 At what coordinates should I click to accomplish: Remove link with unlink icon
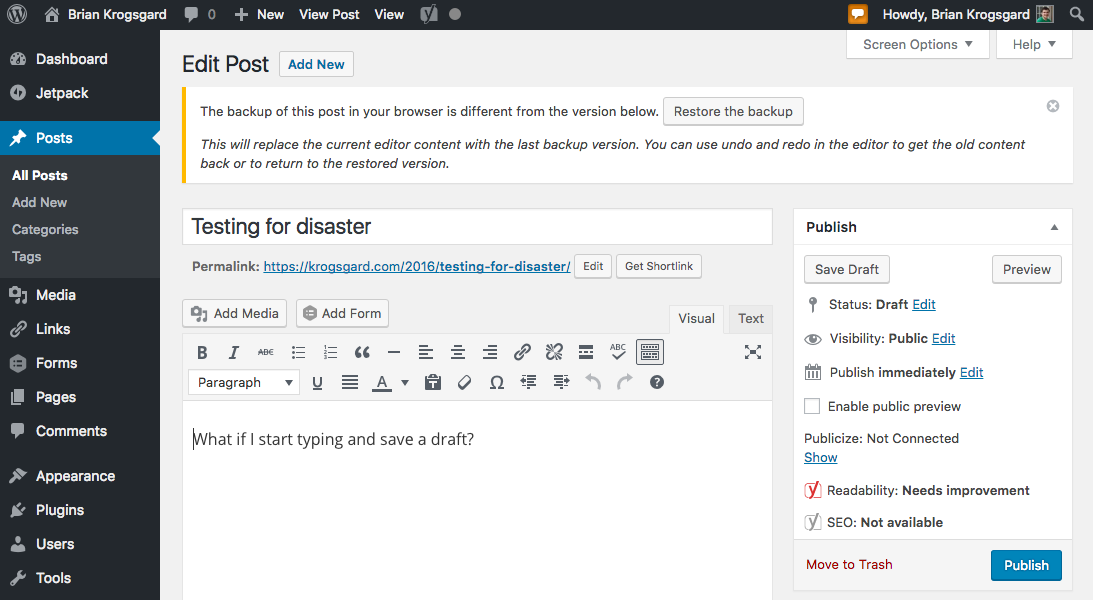click(554, 353)
